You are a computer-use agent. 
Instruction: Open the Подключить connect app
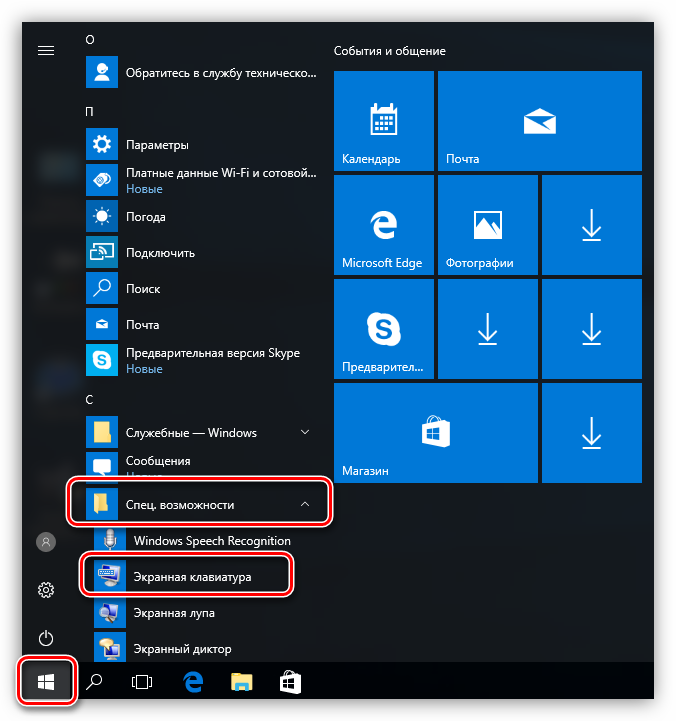coord(201,252)
